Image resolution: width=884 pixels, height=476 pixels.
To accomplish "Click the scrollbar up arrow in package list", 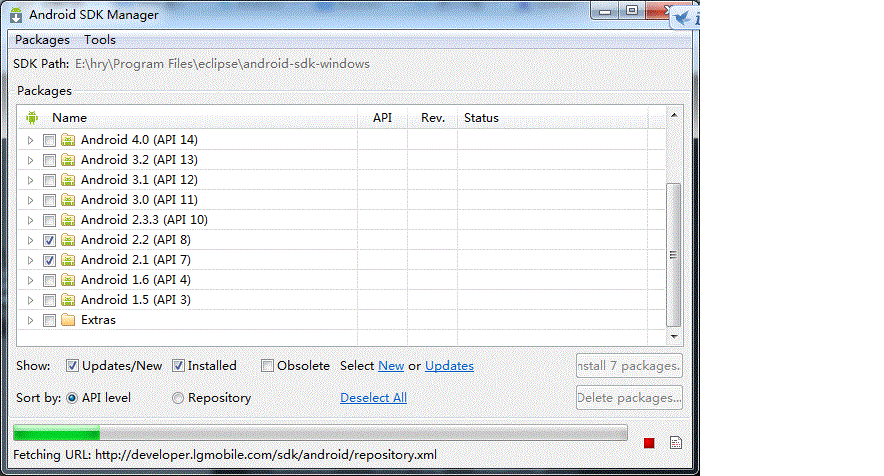I will pos(674,115).
